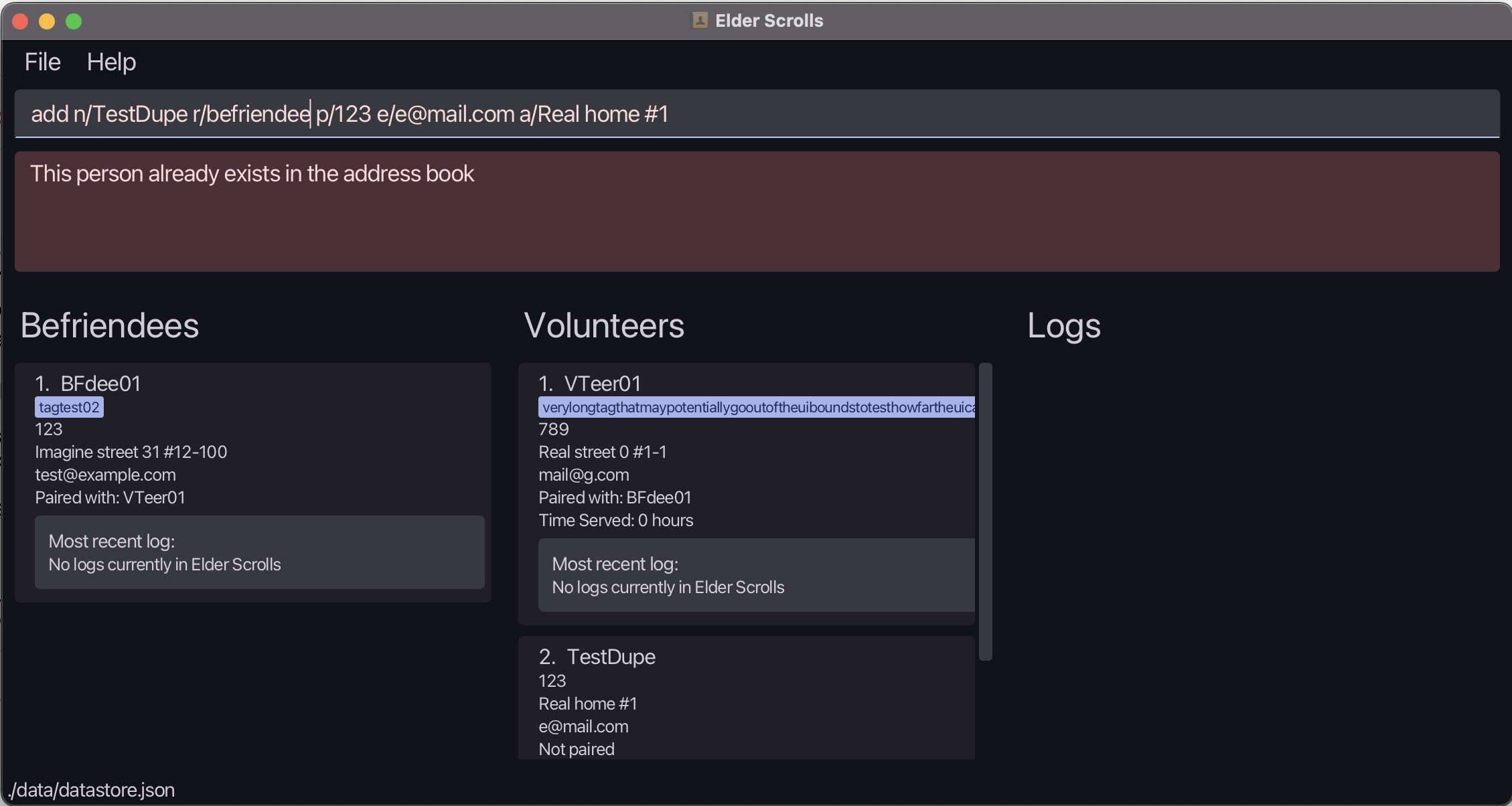Open the Help menu
Screen dimensions: 1512x806
click(x=111, y=62)
